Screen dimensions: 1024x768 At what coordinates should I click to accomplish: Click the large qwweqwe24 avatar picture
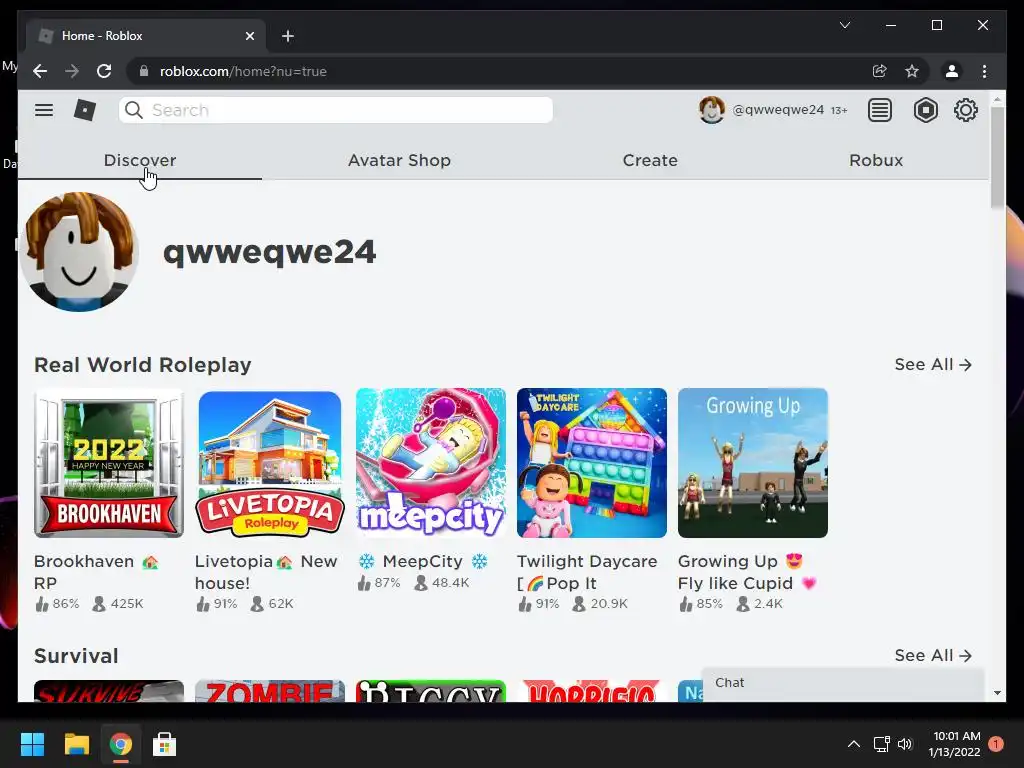coord(79,252)
